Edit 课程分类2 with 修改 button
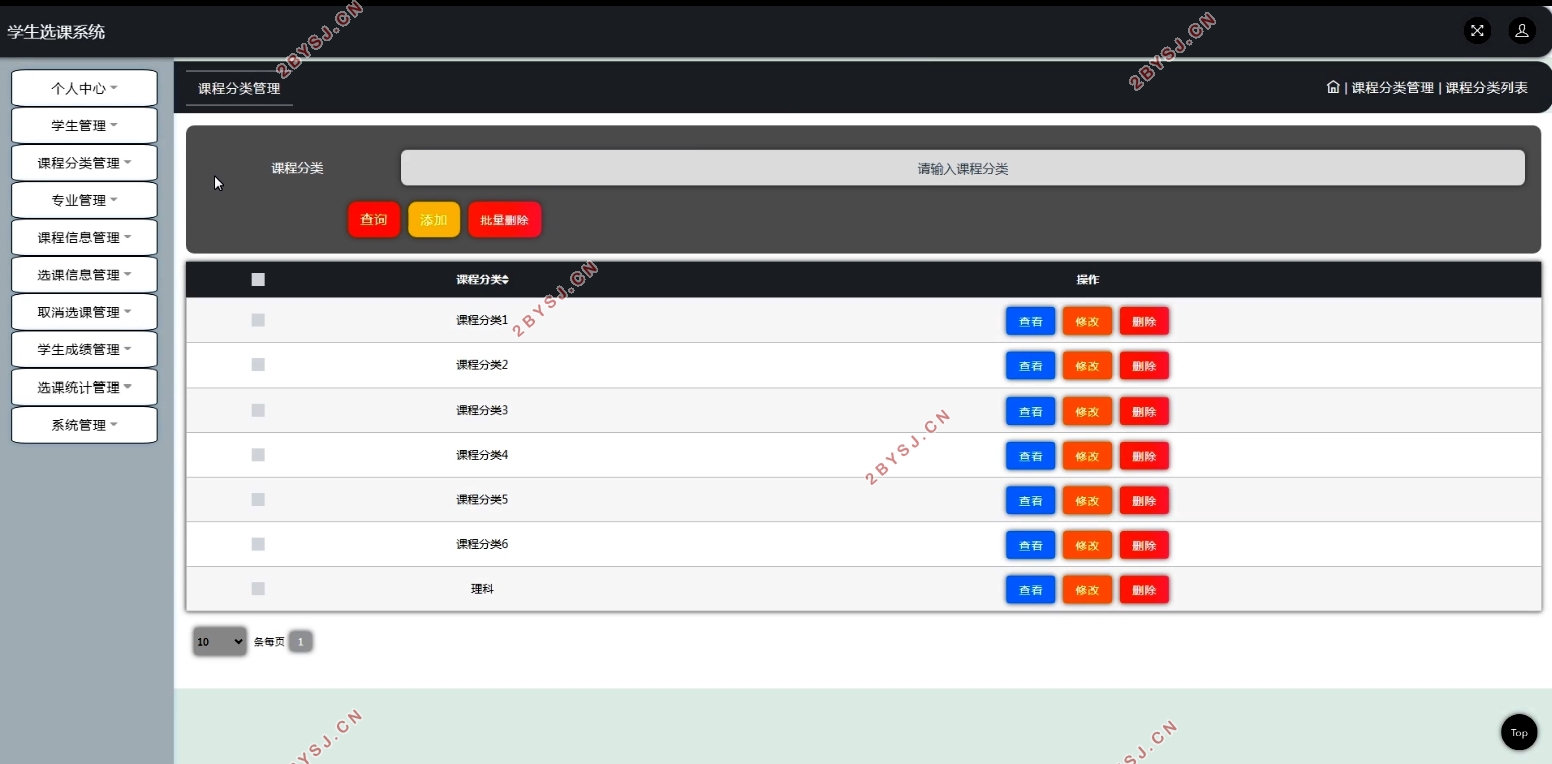1552x764 pixels. (1087, 366)
